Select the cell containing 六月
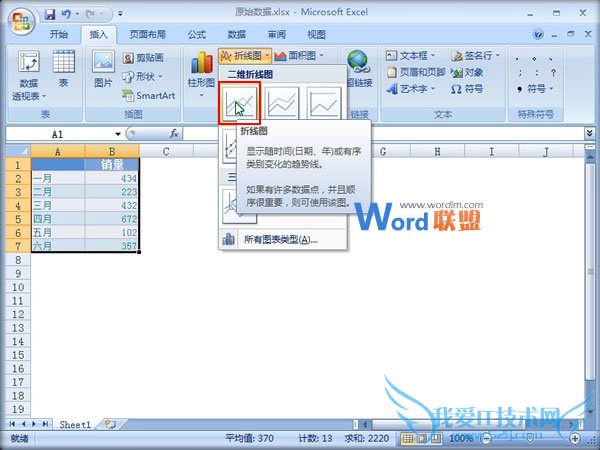Screen dimensions: 600x450 pos(58,246)
